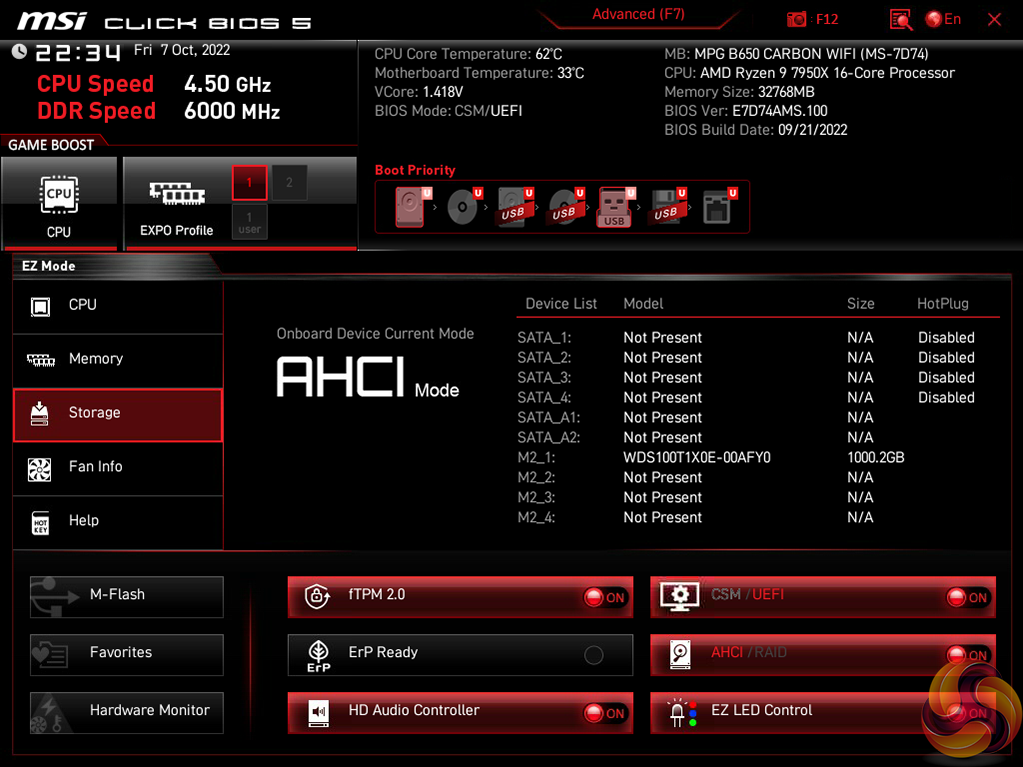Open the CPU tab in EZ Mode

point(118,305)
